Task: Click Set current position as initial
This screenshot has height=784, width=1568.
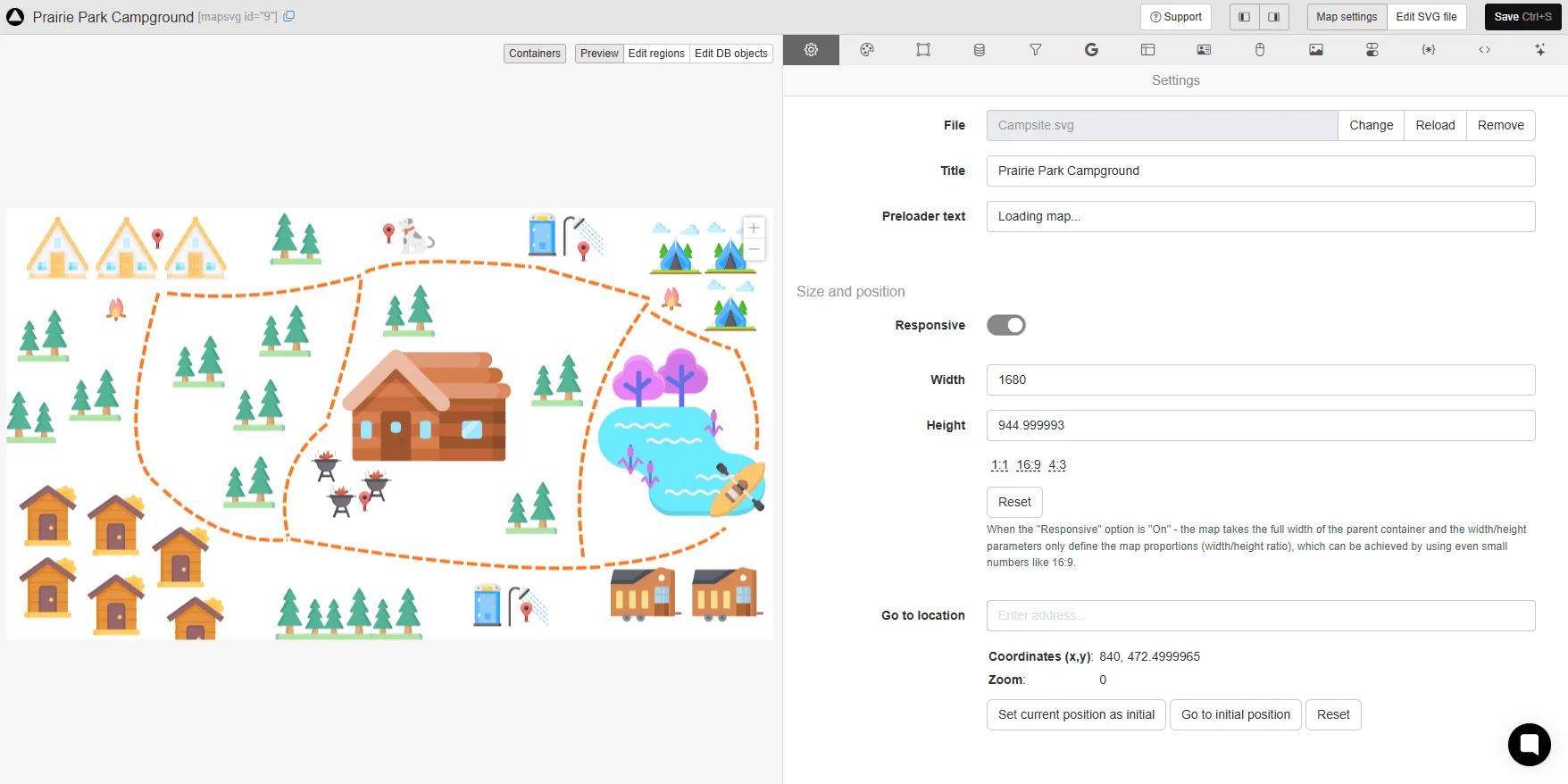Action: click(1075, 714)
